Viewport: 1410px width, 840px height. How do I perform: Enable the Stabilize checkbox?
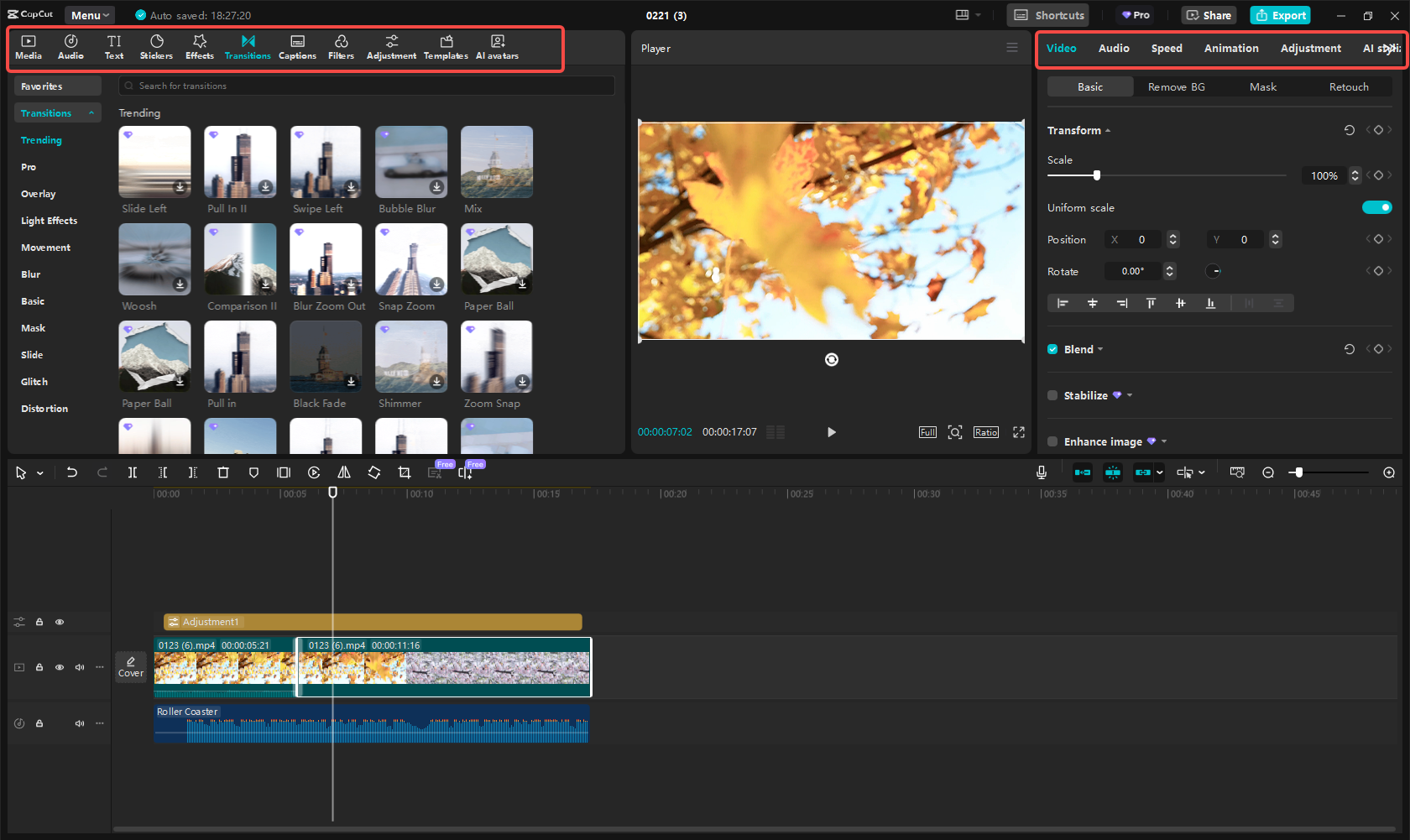pos(1052,395)
